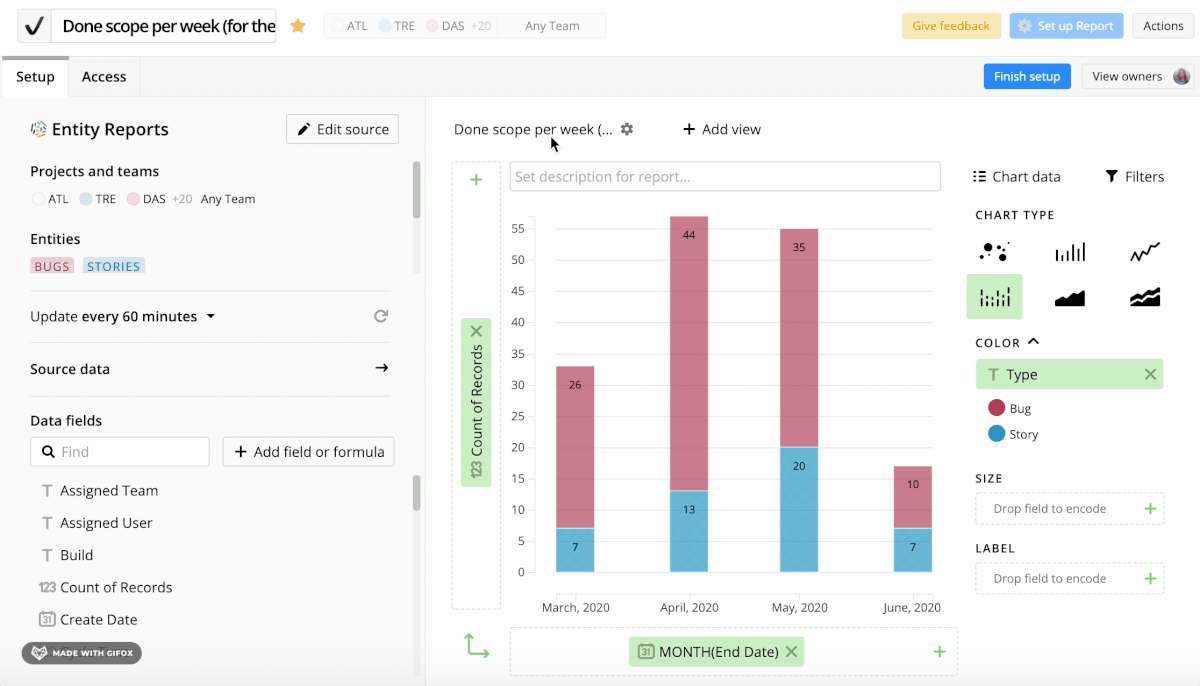
Task: Select the line chart type
Action: (x=1144, y=251)
